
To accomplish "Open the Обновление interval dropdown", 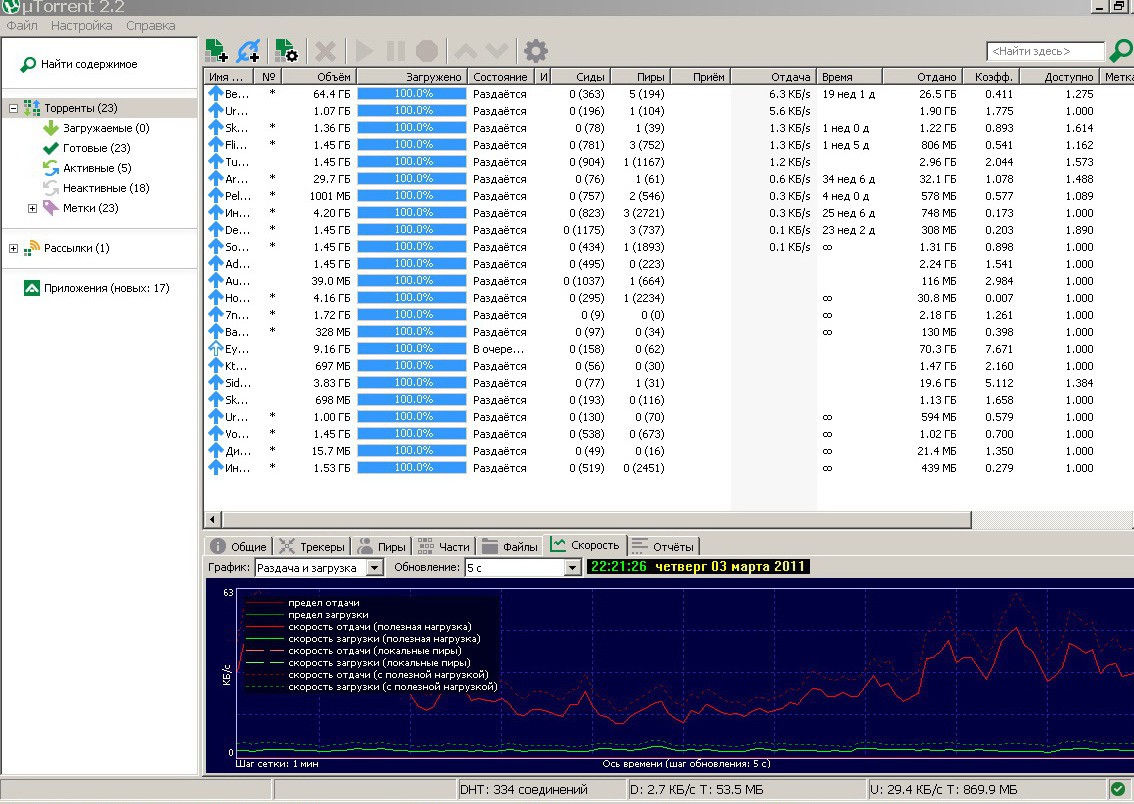I will pos(572,568).
